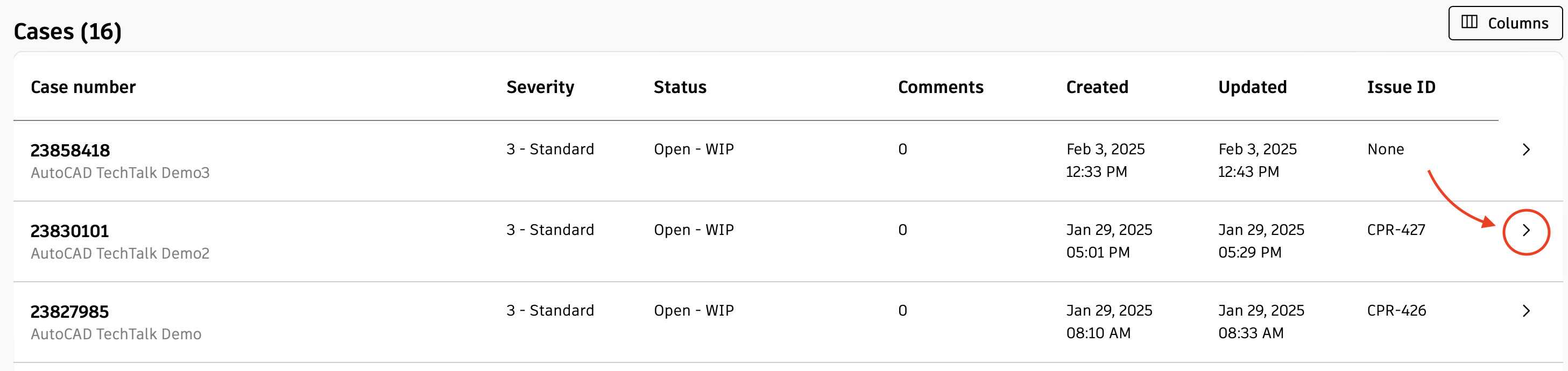Screen dimensions: 1568x371
Task: Sort by the Created column header
Action: tap(1097, 87)
